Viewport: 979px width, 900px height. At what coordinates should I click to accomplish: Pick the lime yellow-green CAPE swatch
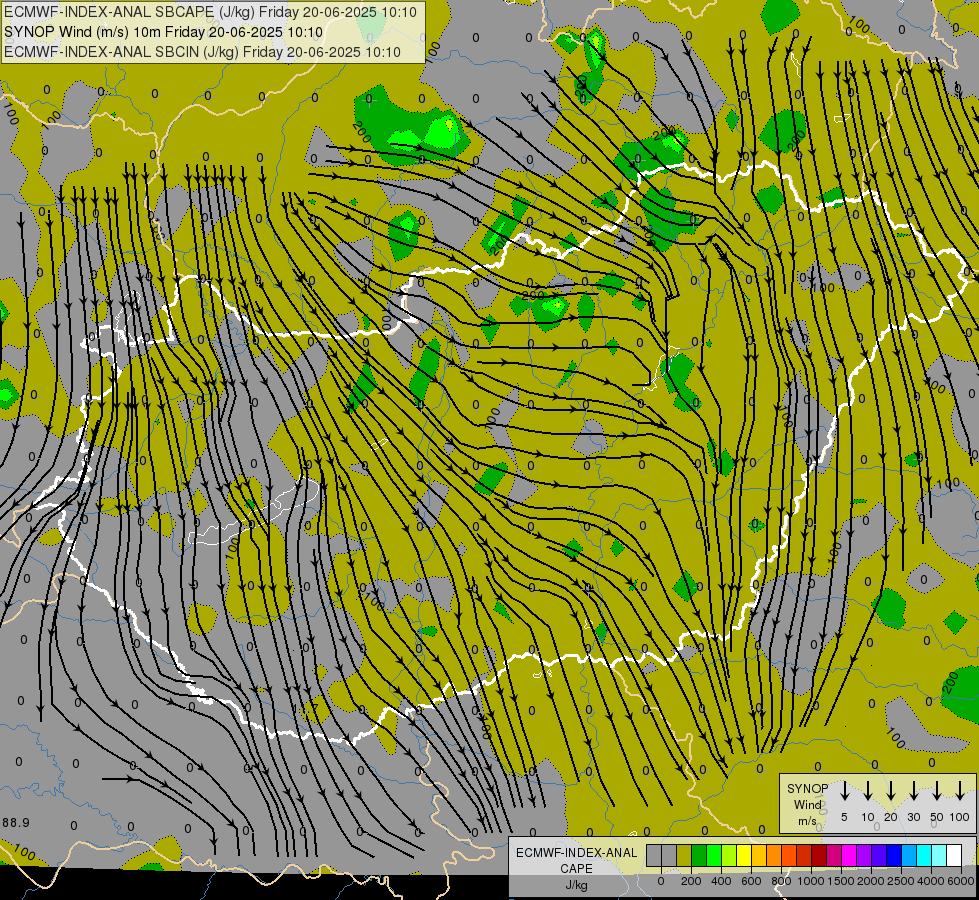coord(729,855)
